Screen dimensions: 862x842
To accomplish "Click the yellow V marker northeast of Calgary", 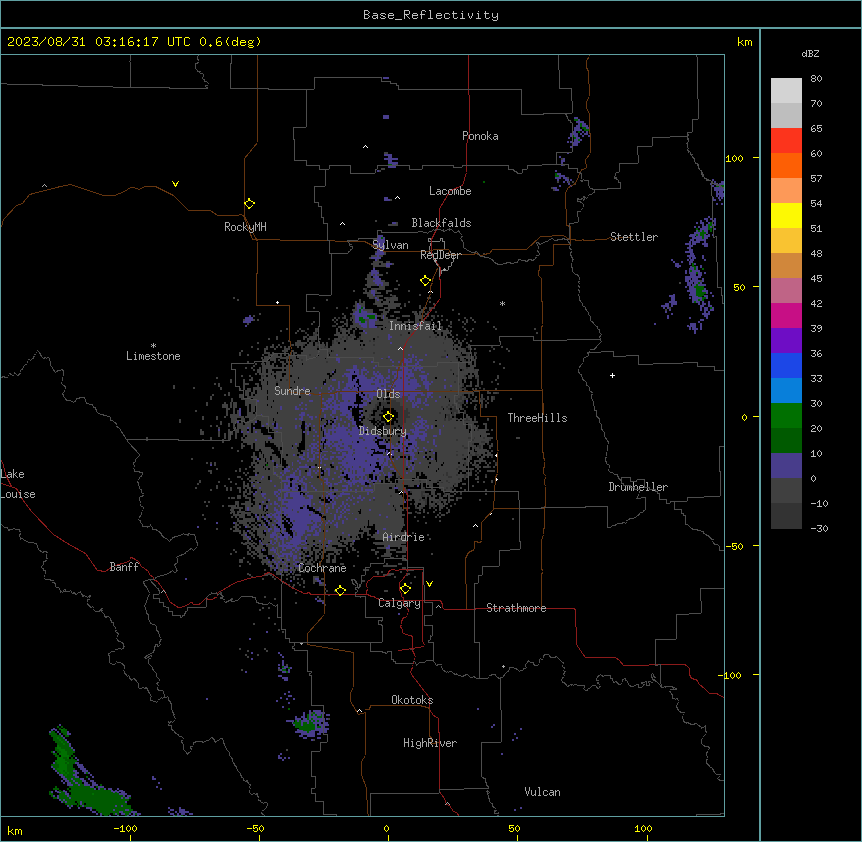I will 429,584.
